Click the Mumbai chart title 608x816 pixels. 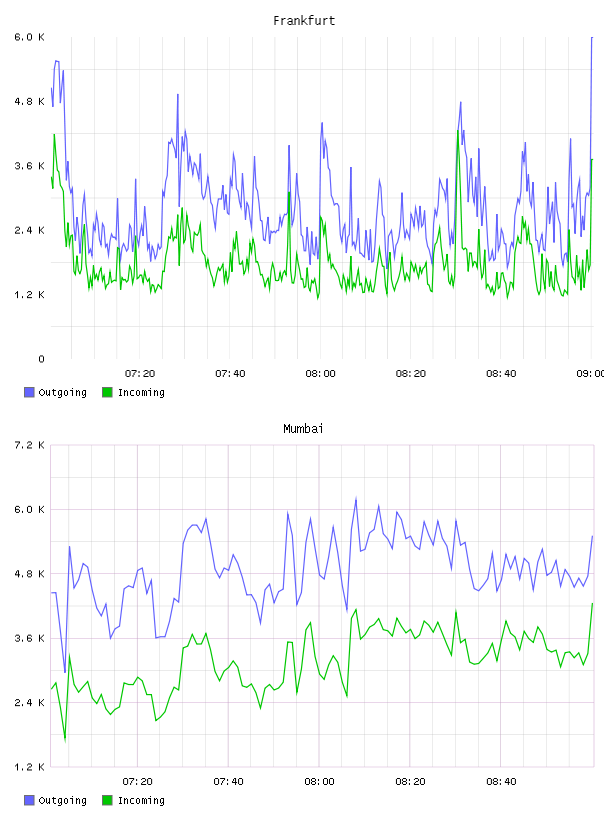coord(303,429)
